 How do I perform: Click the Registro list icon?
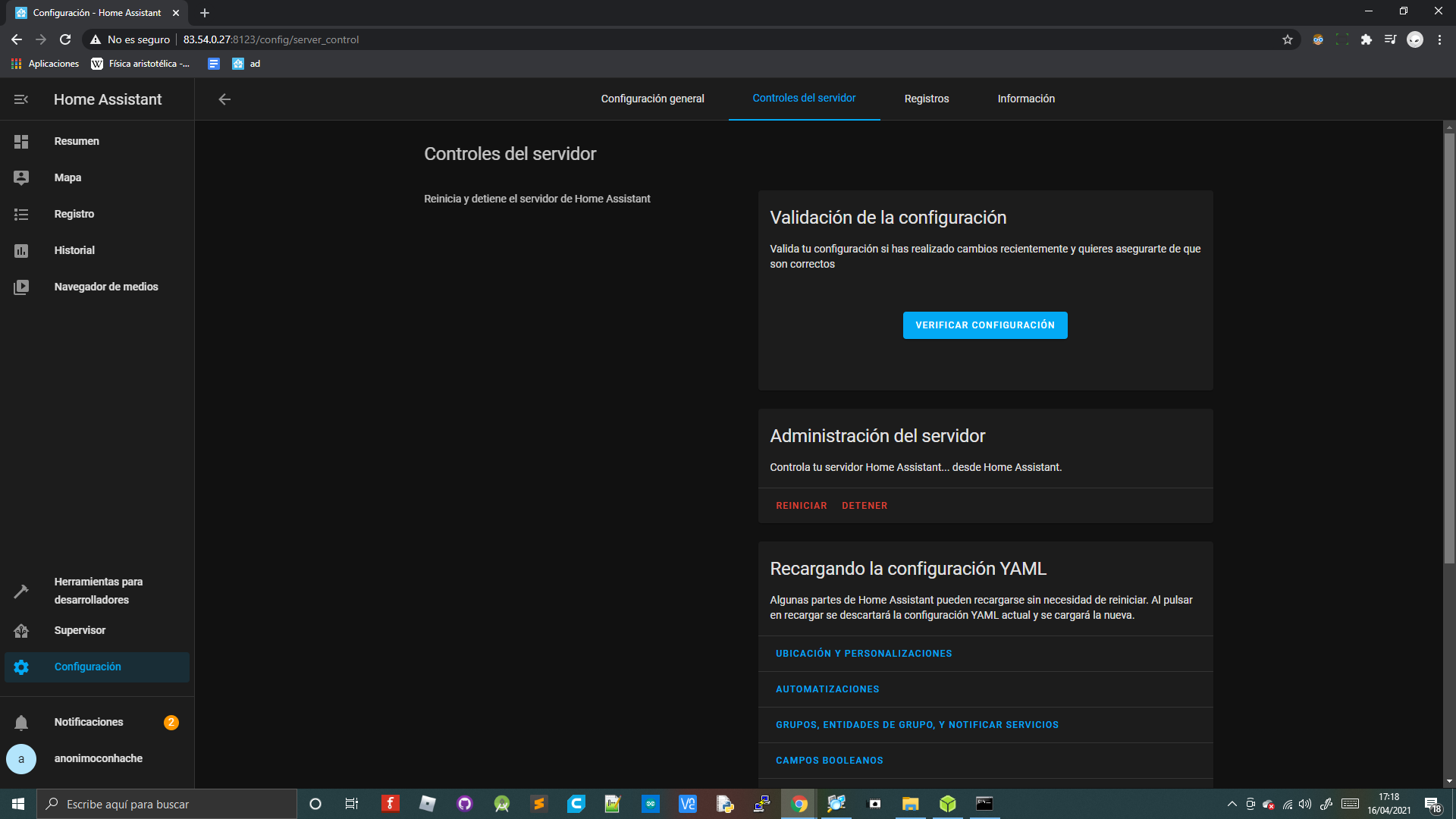click(21, 215)
